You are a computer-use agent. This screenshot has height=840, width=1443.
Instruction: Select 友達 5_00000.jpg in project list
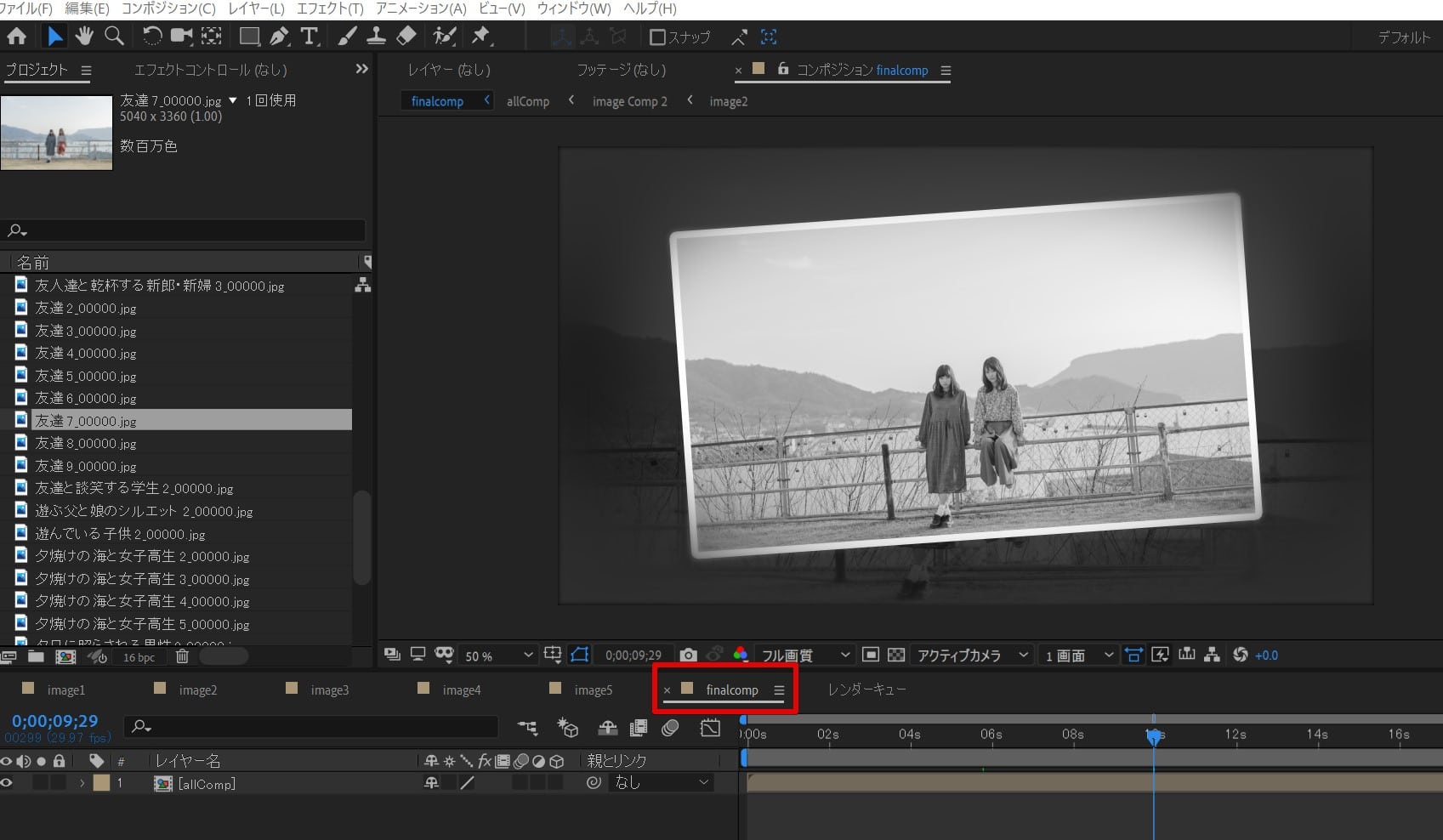[x=85, y=376]
